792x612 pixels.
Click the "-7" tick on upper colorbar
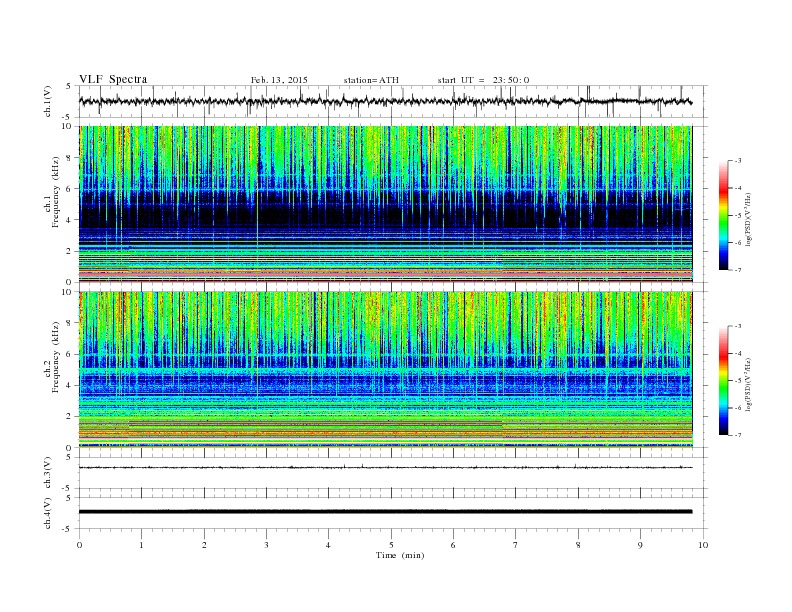[x=738, y=270]
